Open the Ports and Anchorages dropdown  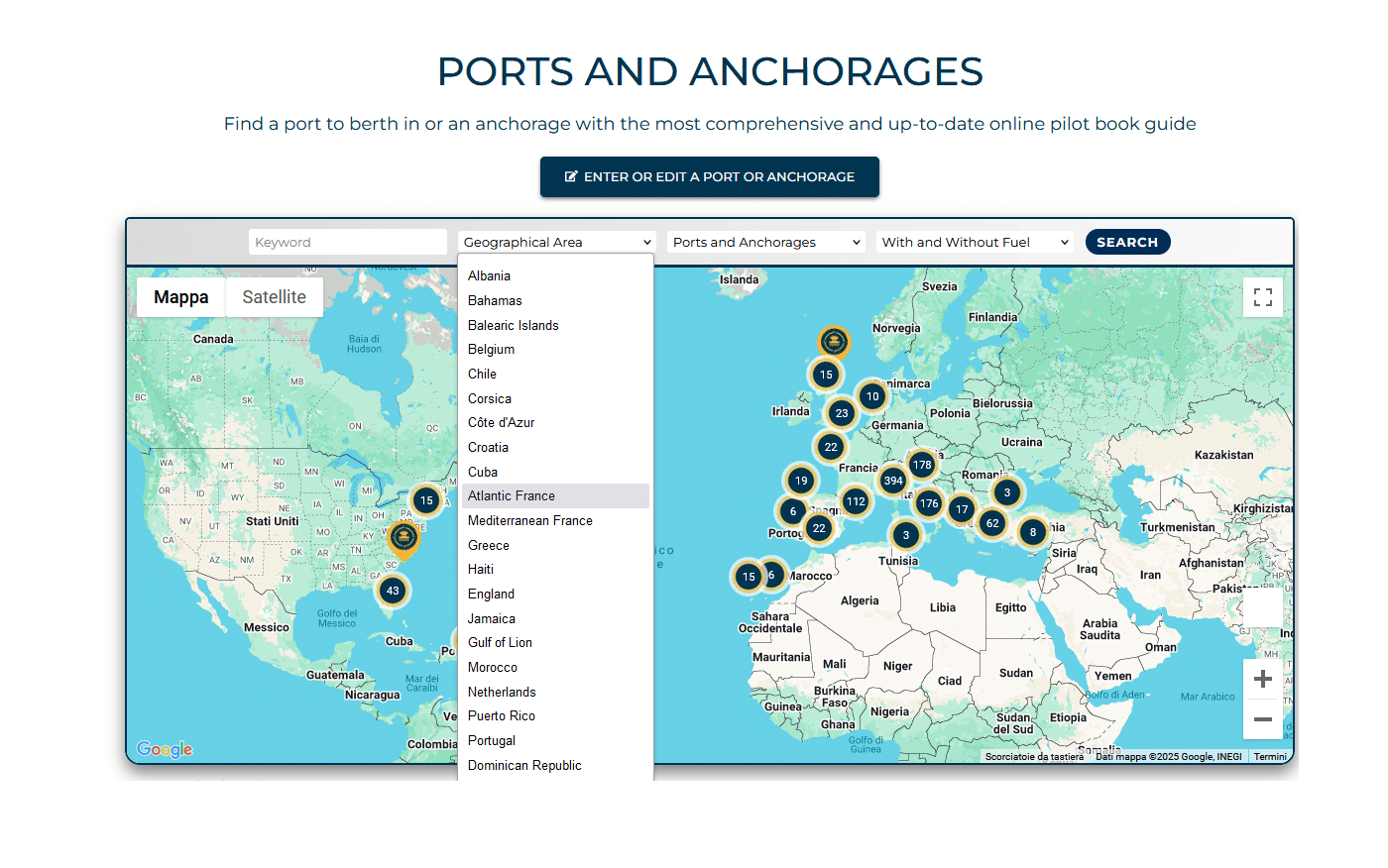[x=766, y=242]
